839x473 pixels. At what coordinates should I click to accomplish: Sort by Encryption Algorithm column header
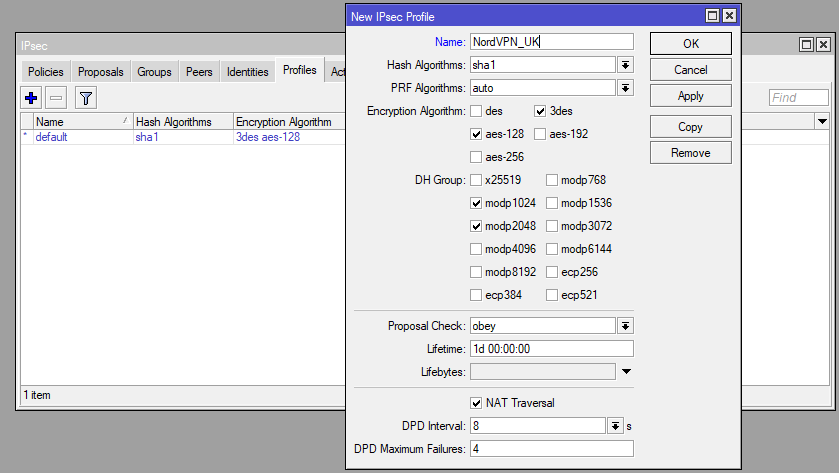[x=289, y=121]
